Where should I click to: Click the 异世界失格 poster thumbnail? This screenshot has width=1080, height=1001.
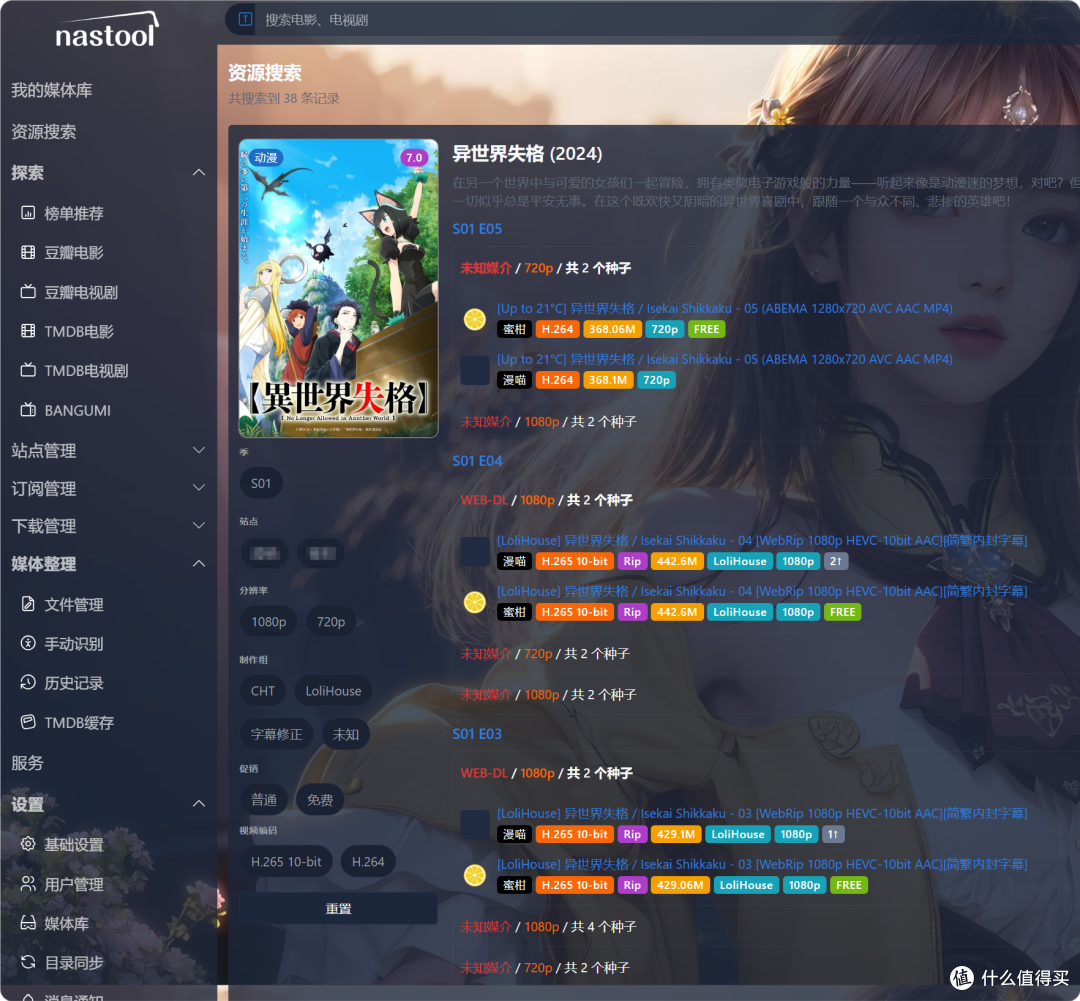[x=338, y=288]
